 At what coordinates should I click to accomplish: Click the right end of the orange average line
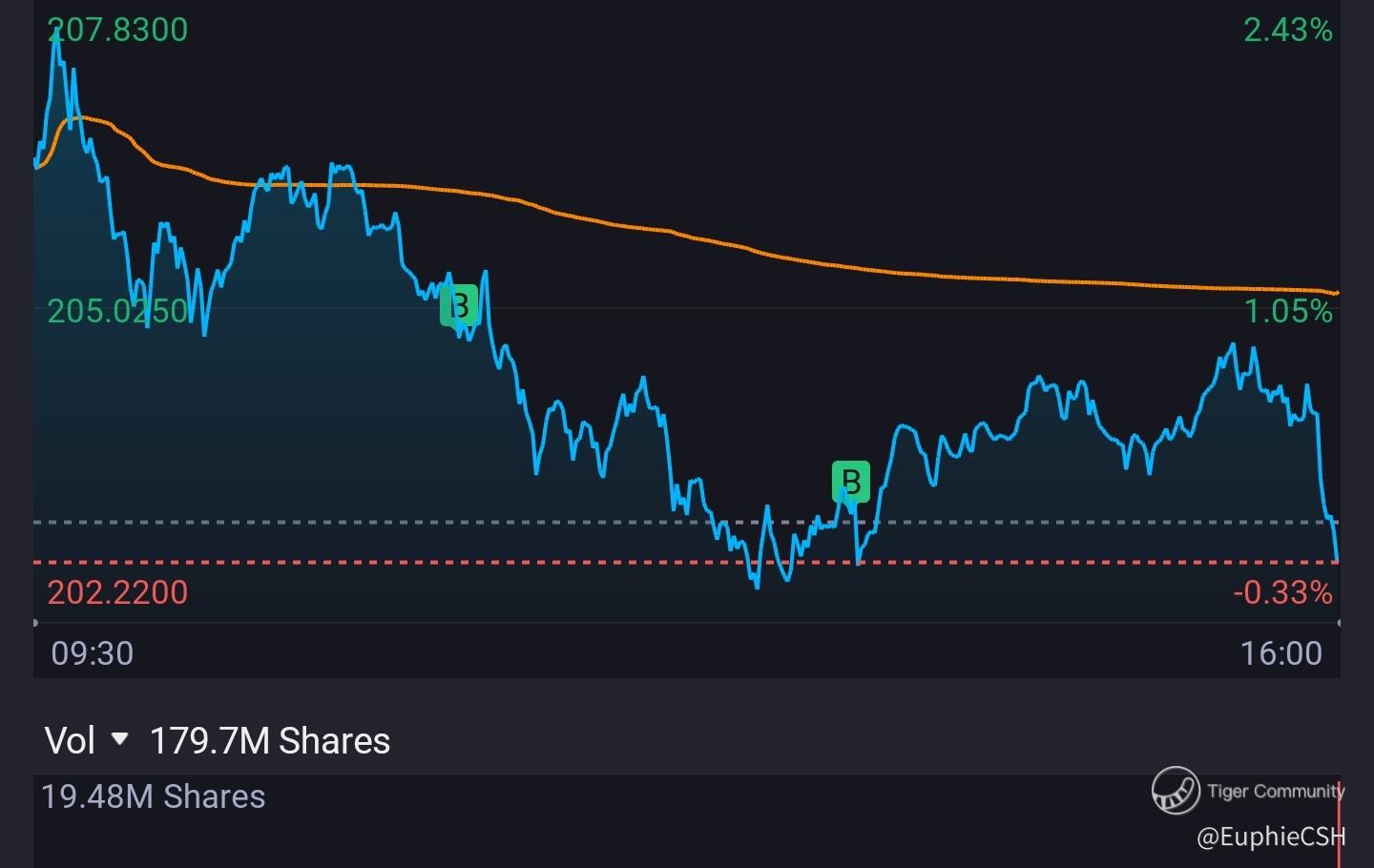[x=1336, y=293]
